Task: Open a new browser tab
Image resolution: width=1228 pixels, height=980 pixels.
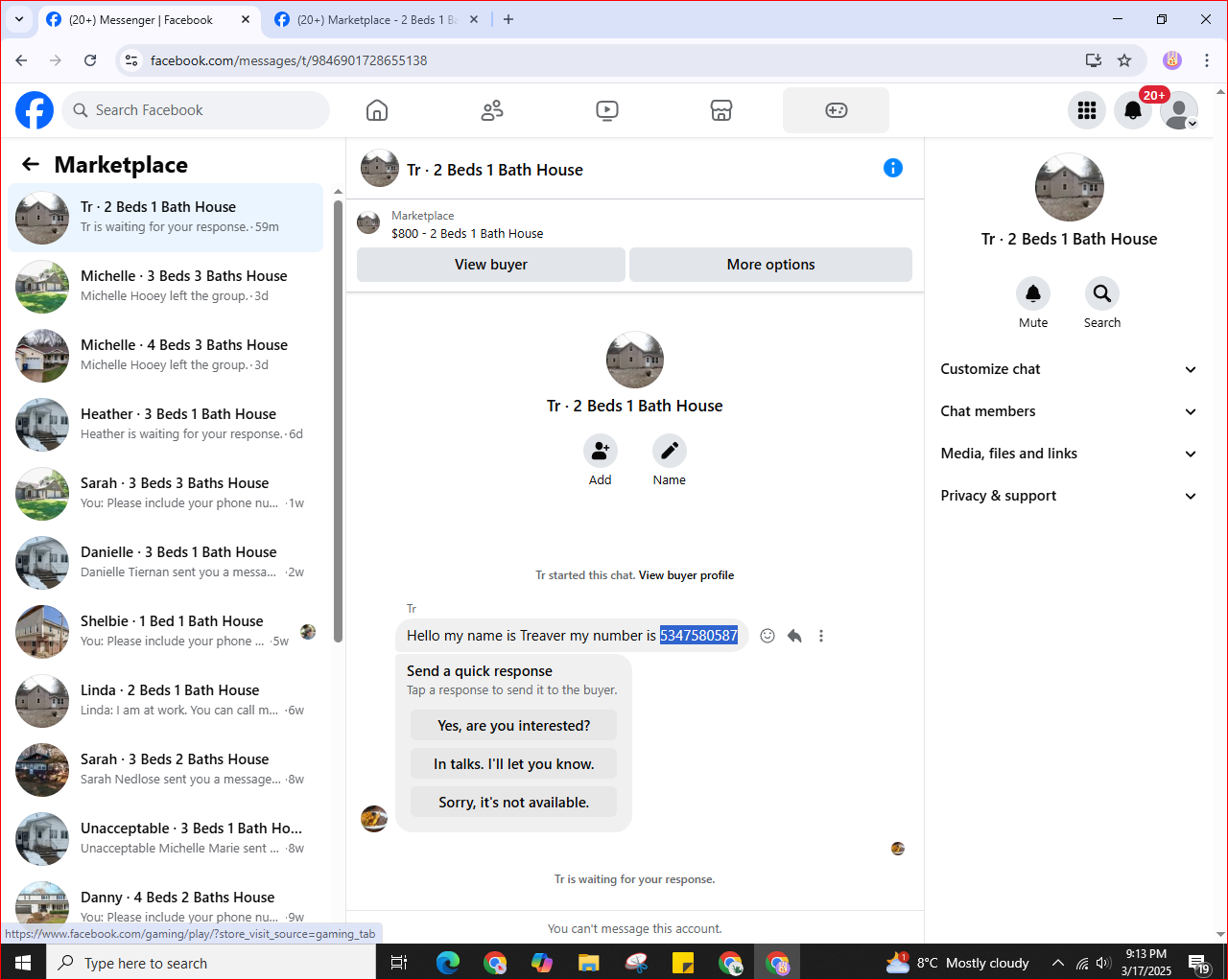Action: pyautogui.click(x=508, y=19)
